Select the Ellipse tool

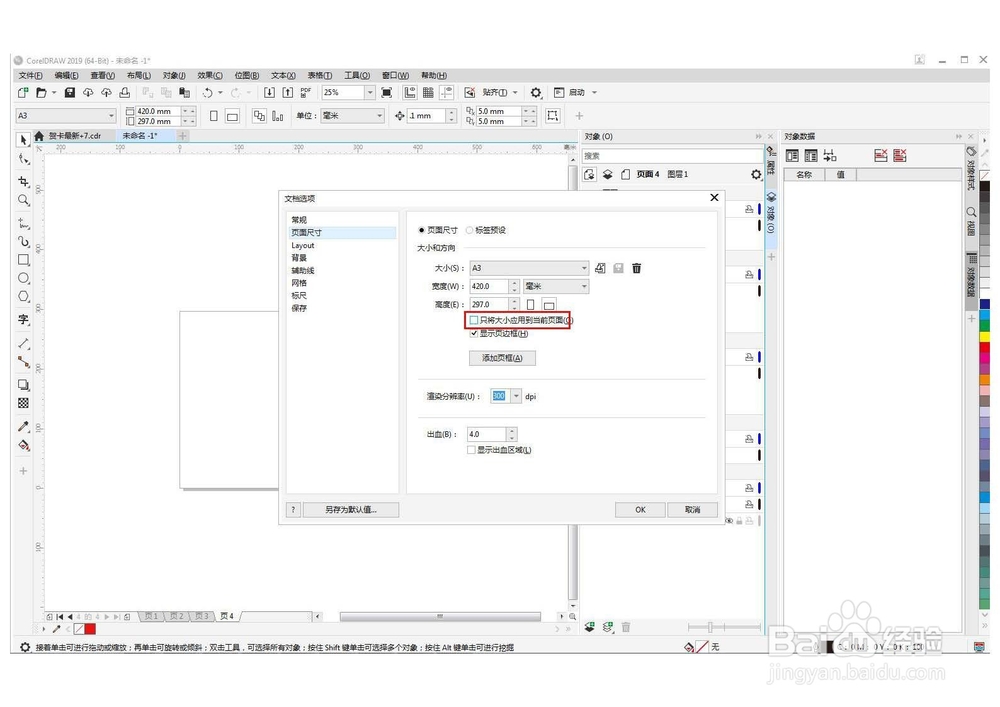(x=24, y=279)
